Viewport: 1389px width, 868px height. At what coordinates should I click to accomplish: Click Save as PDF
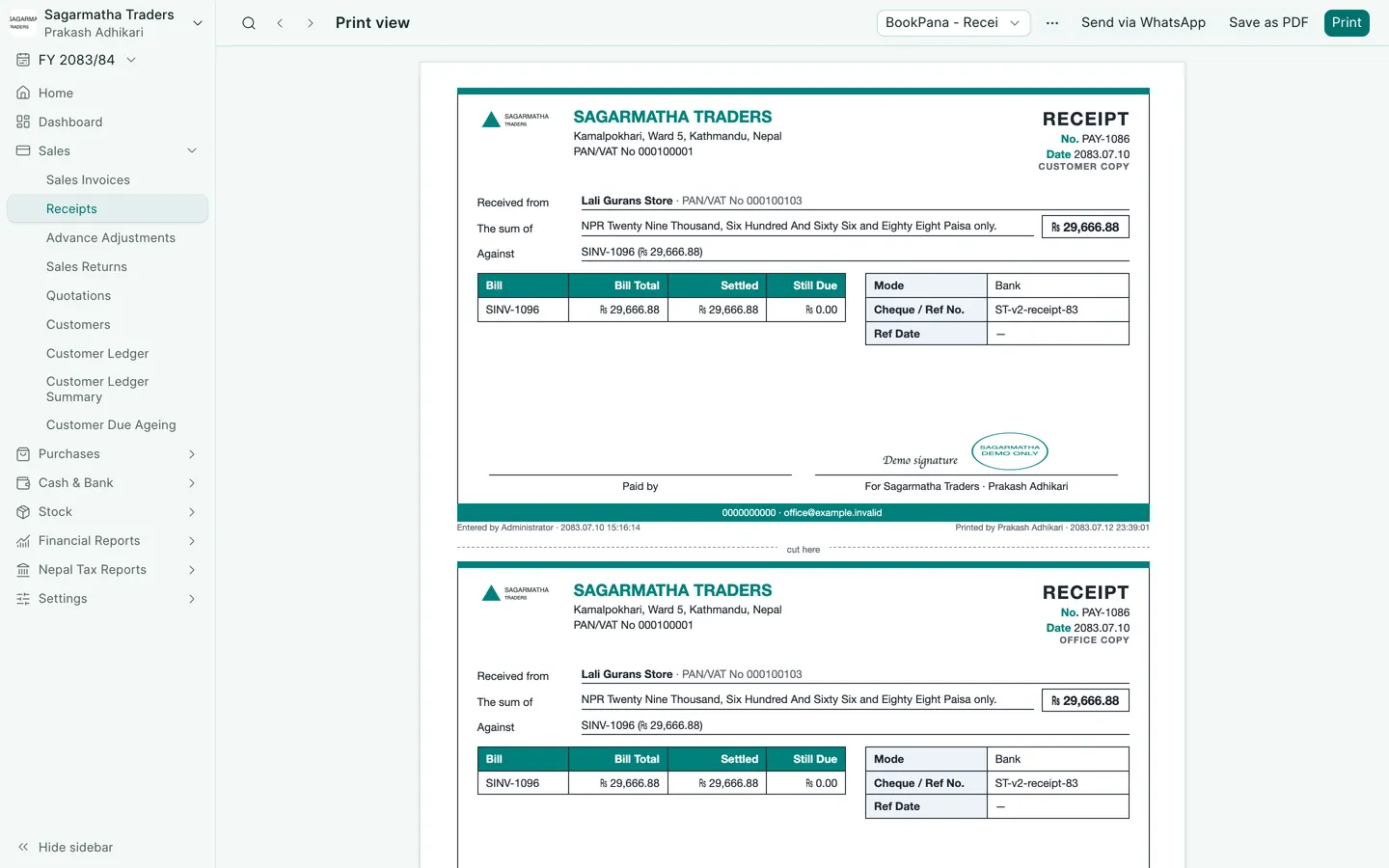click(x=1268, y=23)
